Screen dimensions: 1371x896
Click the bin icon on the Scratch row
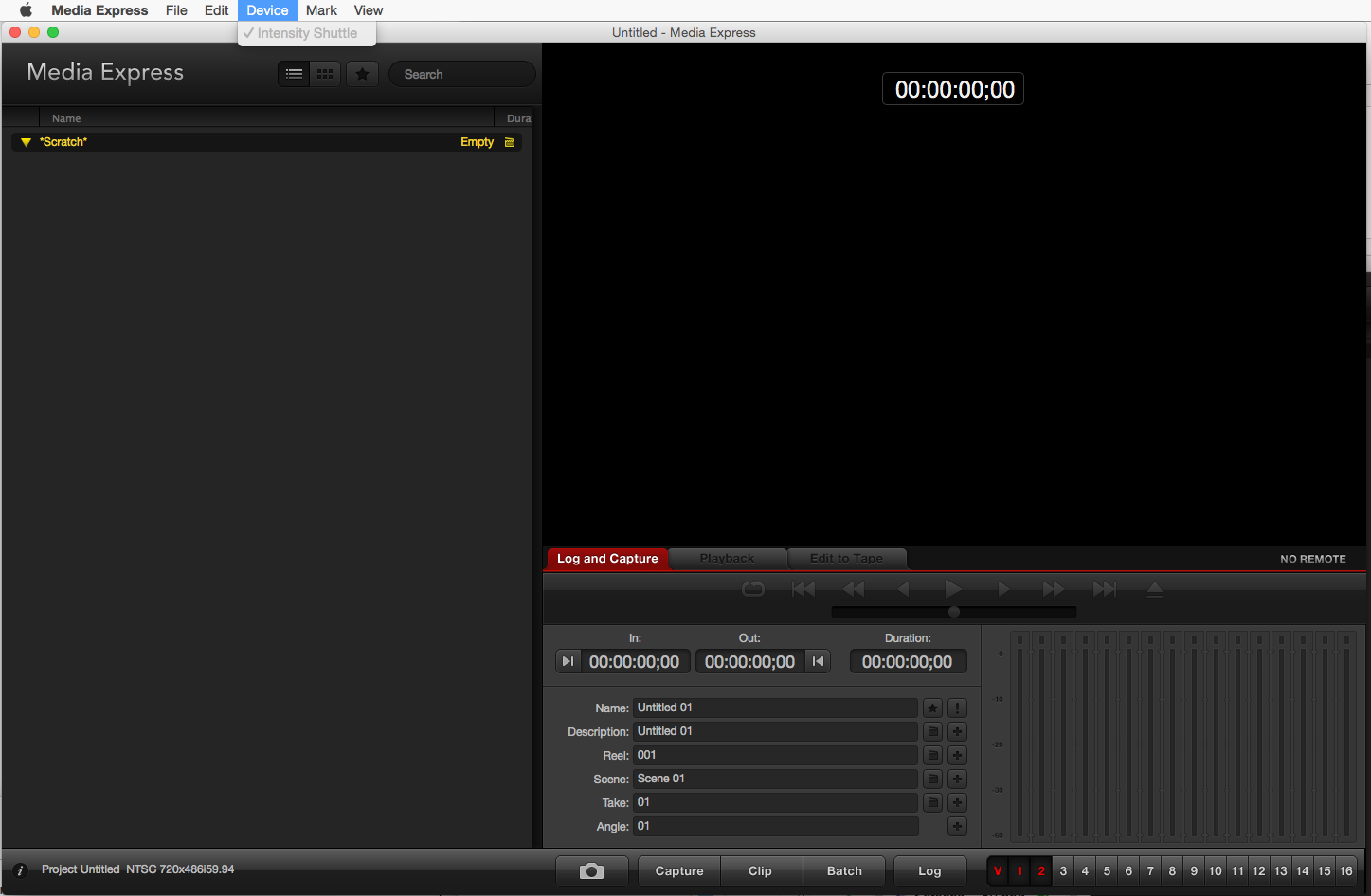(x=510, y=142)
